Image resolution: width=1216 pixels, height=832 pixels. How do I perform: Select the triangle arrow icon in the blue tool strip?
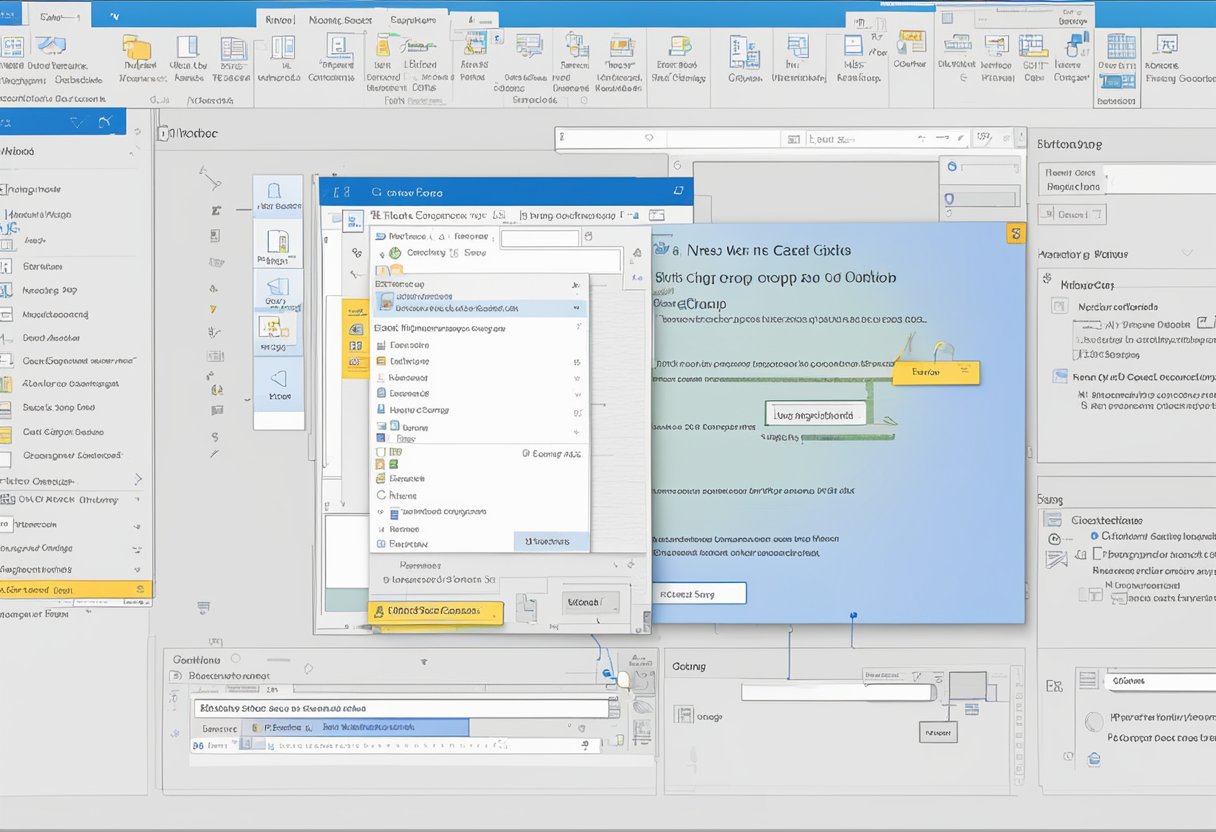278,377
